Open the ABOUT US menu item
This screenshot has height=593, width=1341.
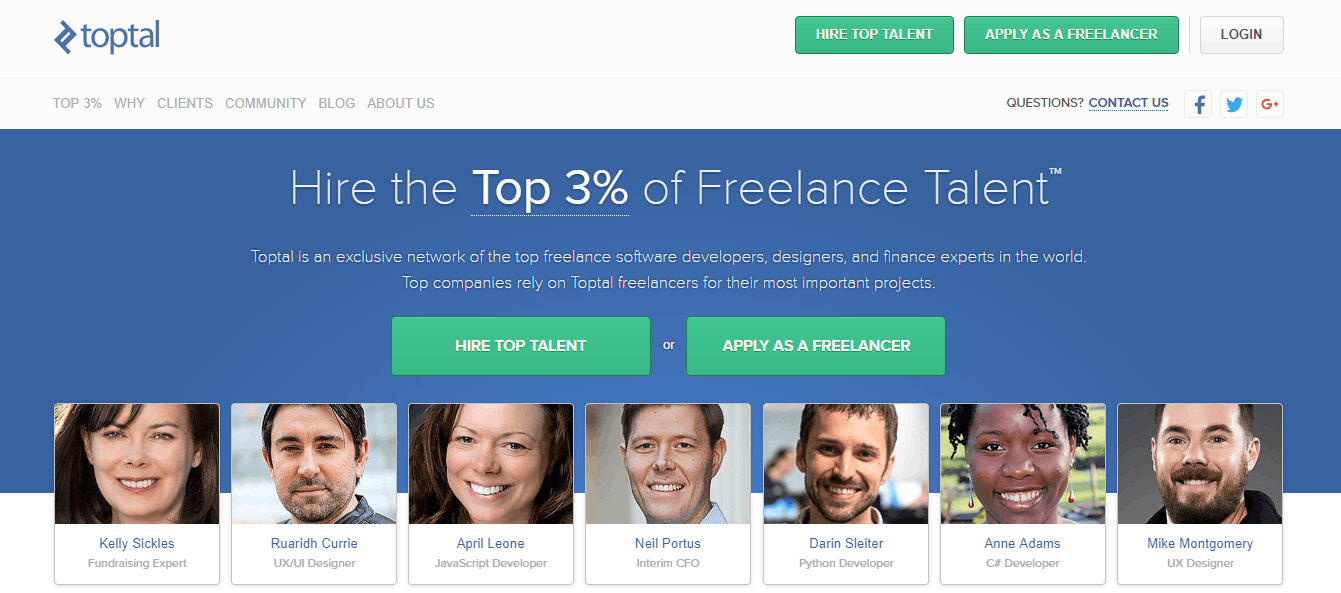tap(400, 103)
